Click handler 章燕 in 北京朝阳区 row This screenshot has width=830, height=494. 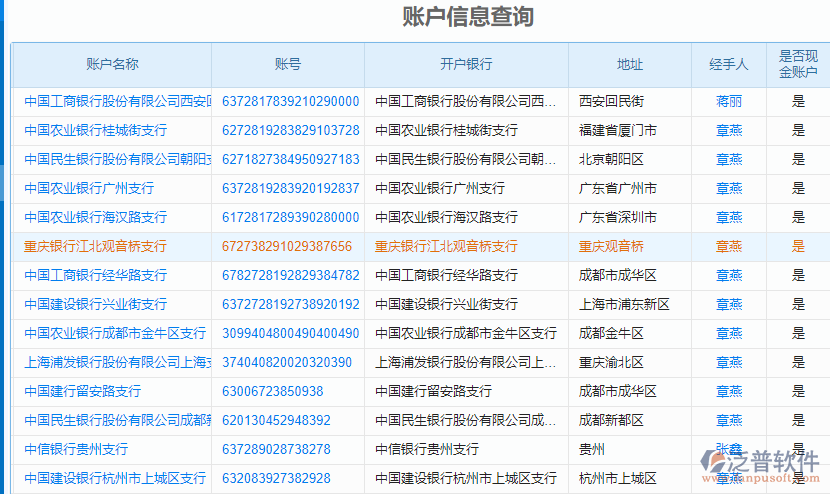click(729, 159)
